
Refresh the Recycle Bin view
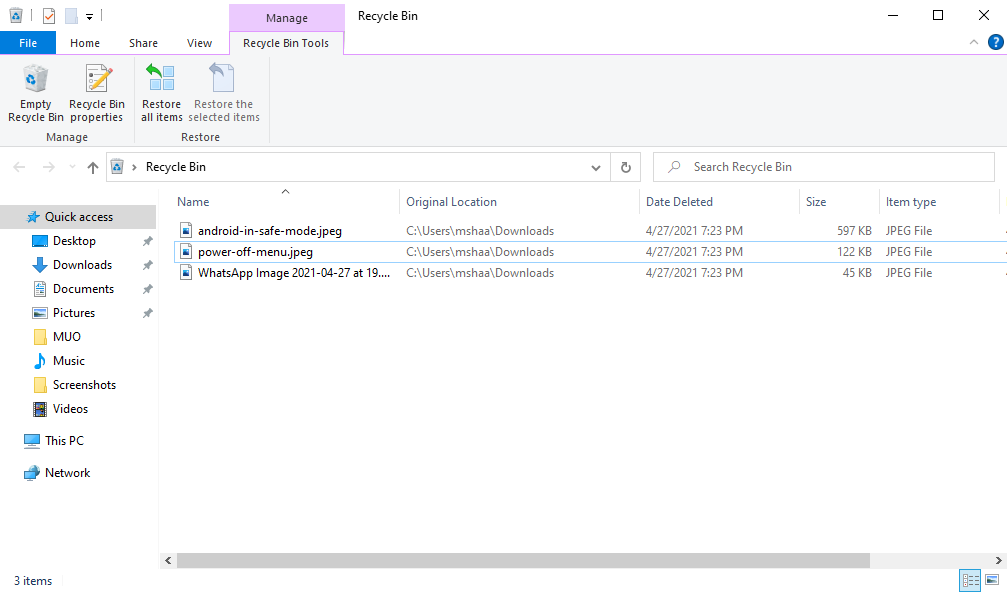626,167
